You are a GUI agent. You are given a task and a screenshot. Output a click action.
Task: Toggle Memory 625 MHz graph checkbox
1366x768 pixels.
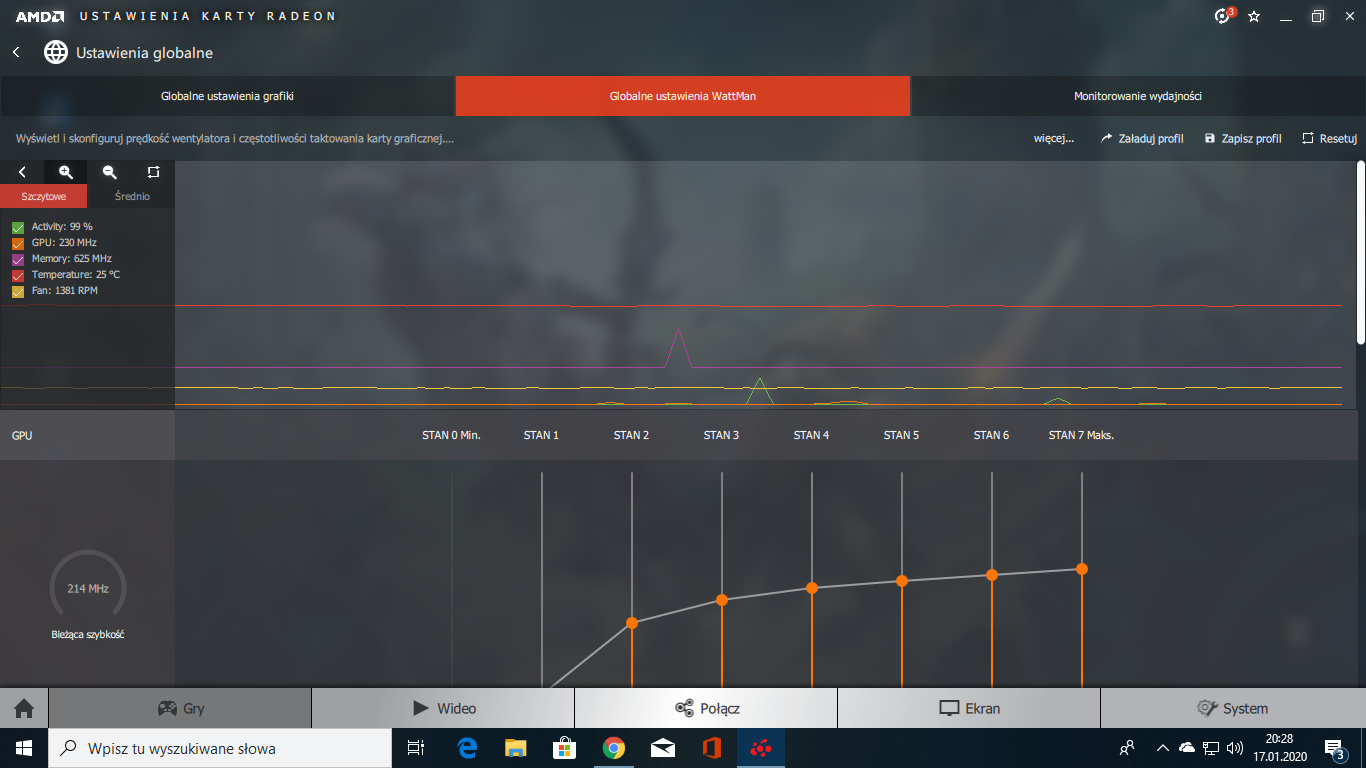18,259
